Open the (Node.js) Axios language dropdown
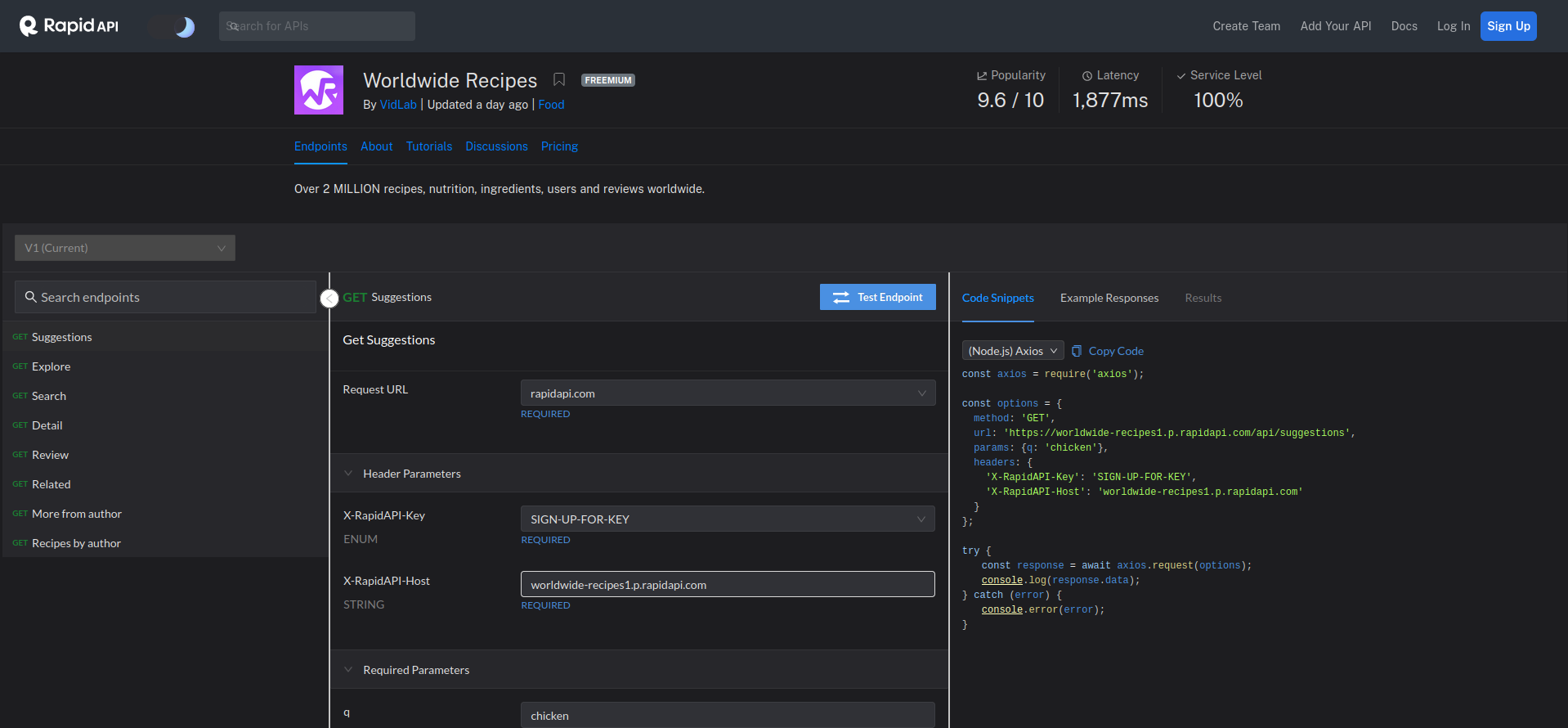The image size is (1568, 728). click(x=1013, y=351)
